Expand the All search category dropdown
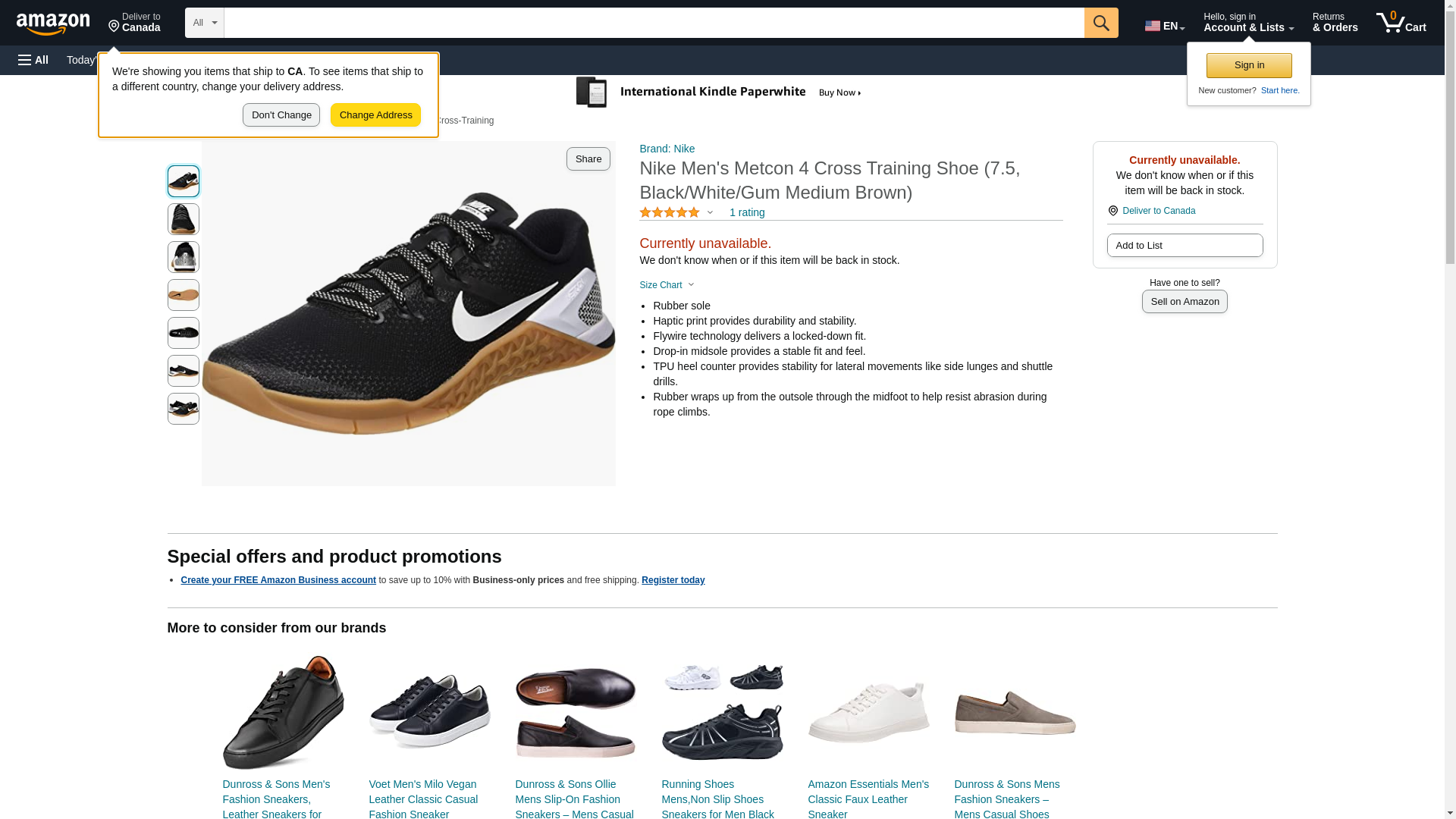This screenshot has height=819, width=1456. click(205, 23)
